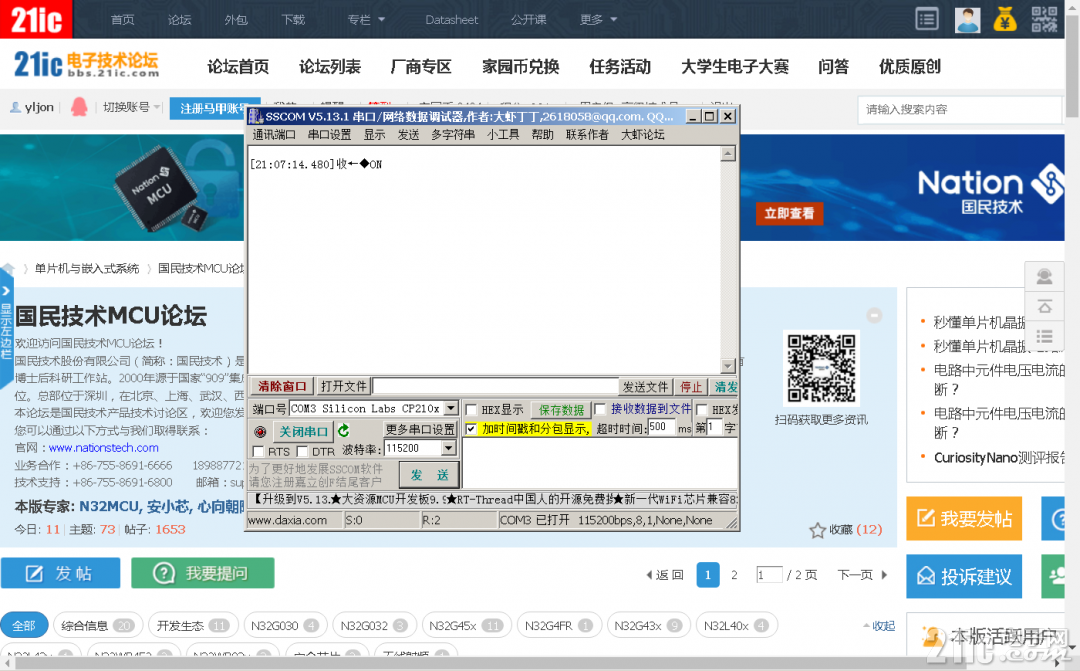Jump to page top via floating sidebar icon
This screenshot has height=671, width=1080.
[1044, 307]
